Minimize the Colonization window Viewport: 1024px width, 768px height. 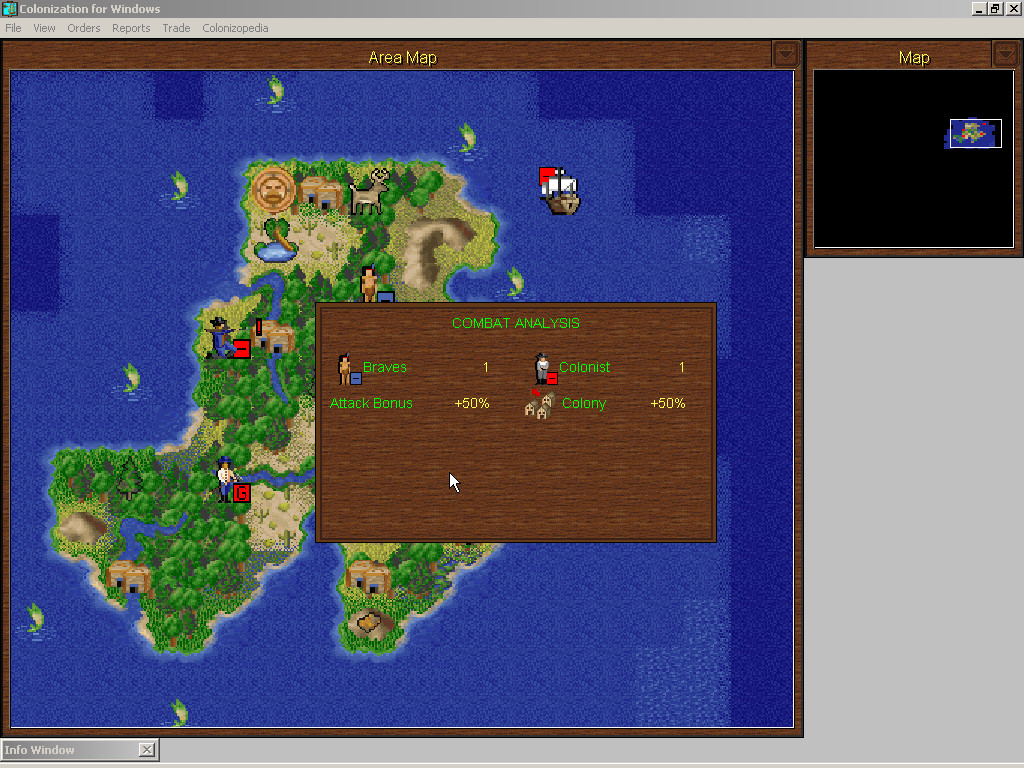[978, 8]
